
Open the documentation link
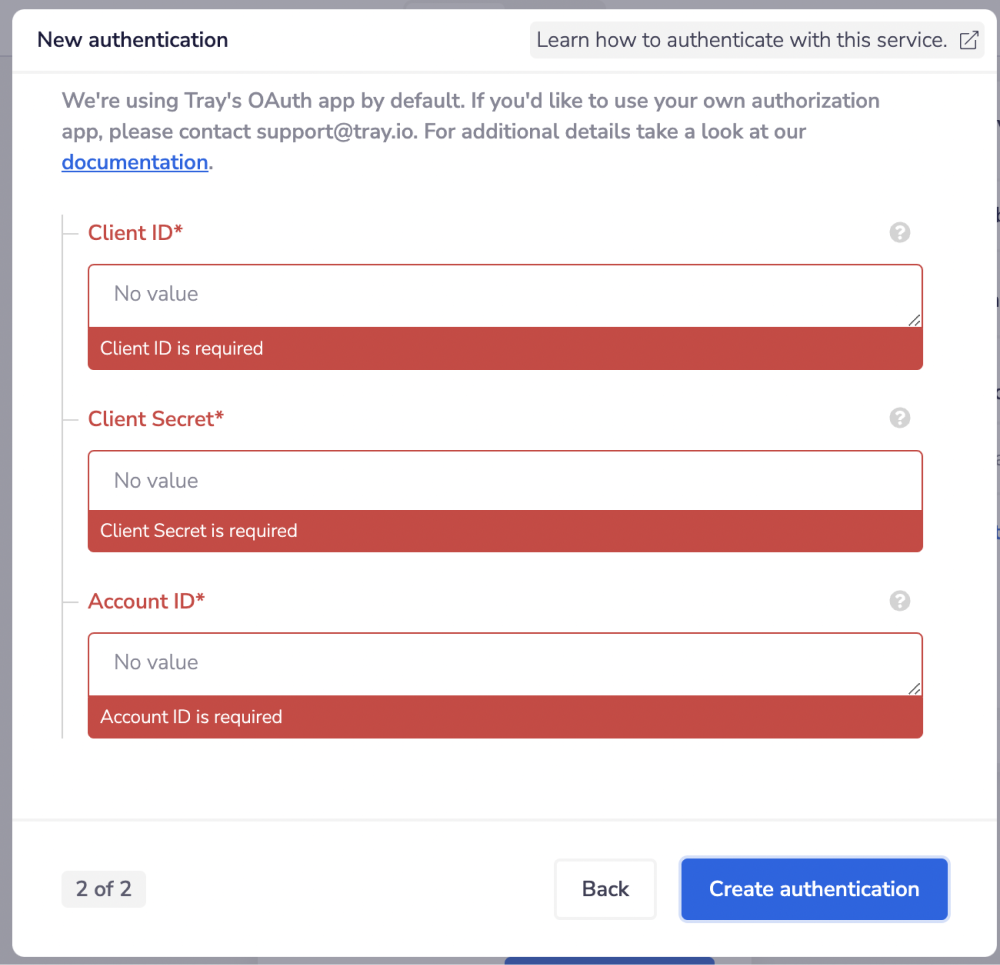coord(134,162)
